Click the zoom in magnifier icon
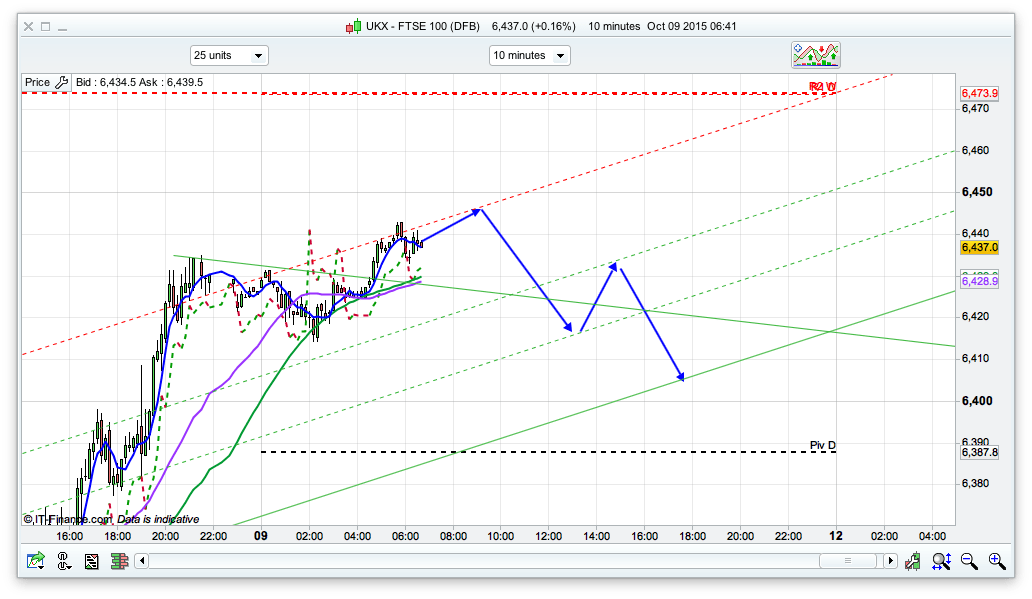This screenshot has height=599, width=1032. [996, 561]
